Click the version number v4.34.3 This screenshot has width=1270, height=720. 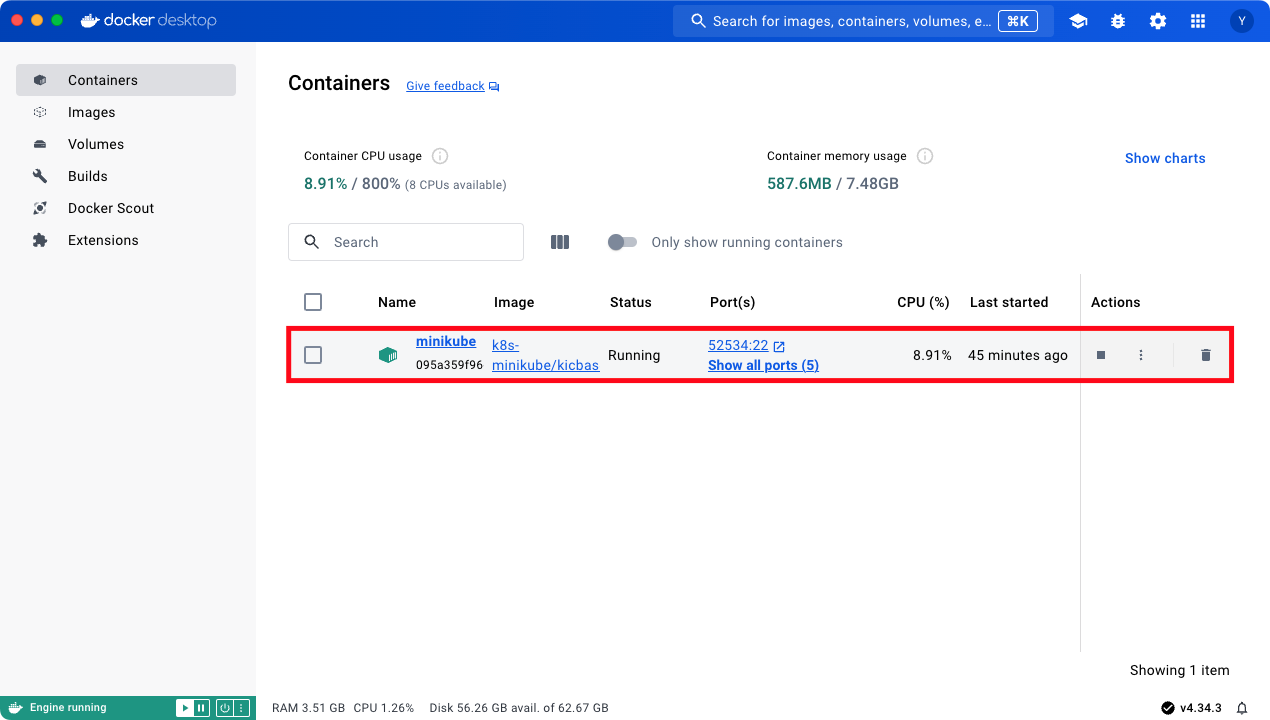coord(1201,708)
